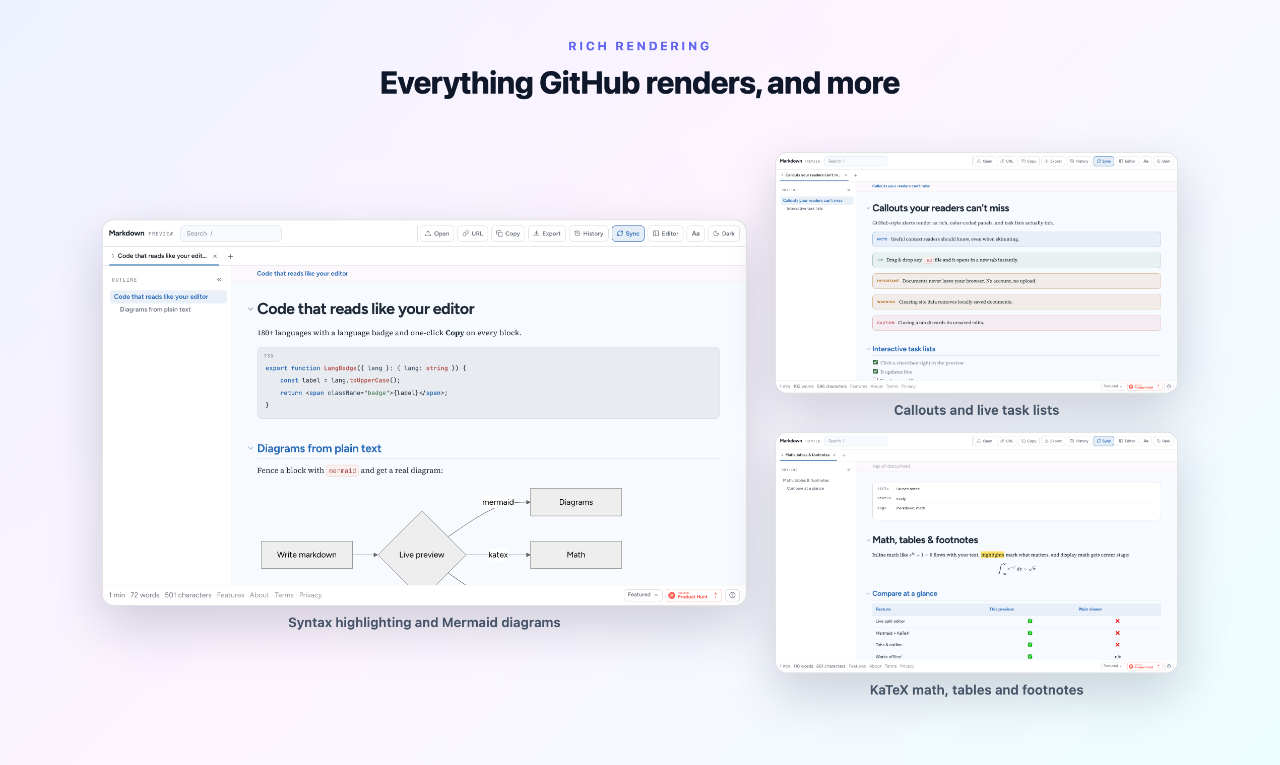This screenshot has height=765, width=1280.
Task: Open History in the Code that reads window
Action: (589, 233)
